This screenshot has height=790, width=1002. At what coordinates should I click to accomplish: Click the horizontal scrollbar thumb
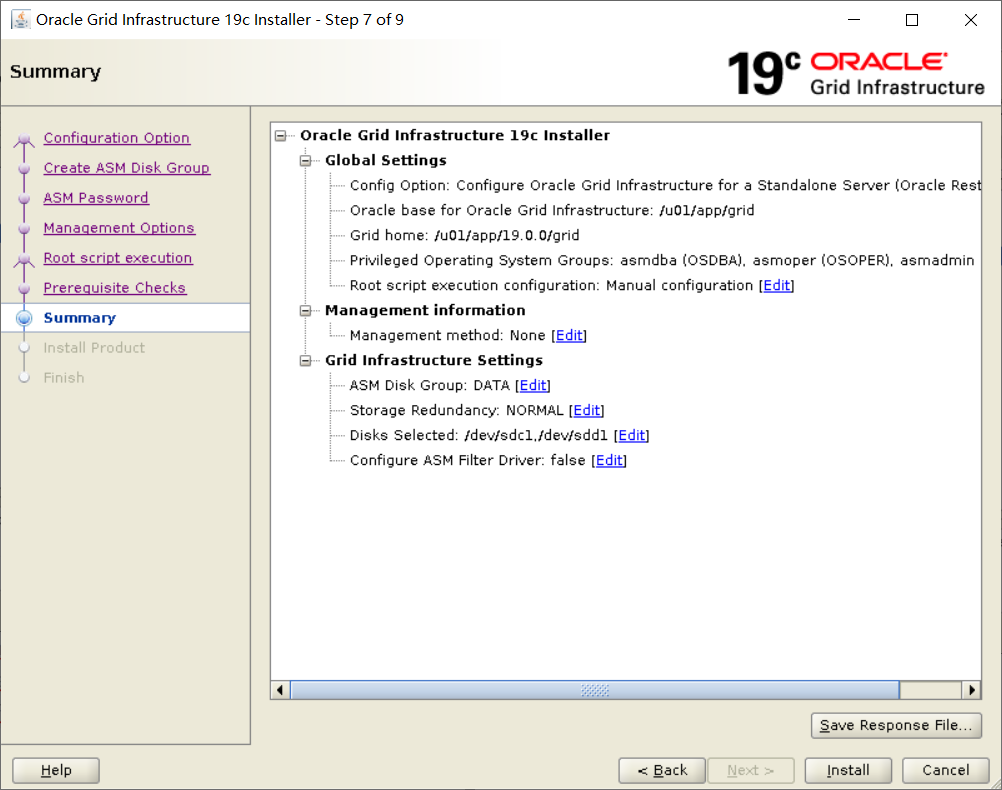point(595,690)
